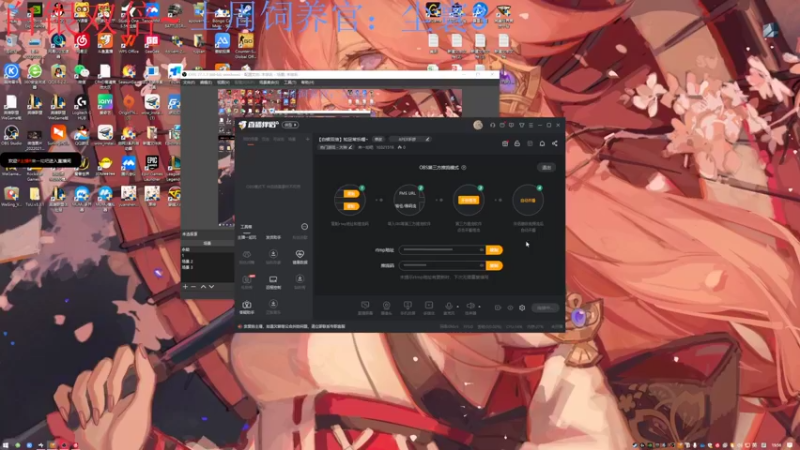800x450 pixels.
Task: Expand speaker options arrow
Action: (479, 307)
